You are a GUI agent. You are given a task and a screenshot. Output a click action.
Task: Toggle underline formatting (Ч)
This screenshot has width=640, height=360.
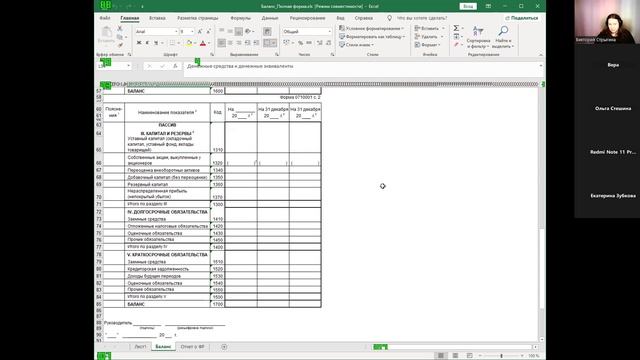tap(156, 43)
